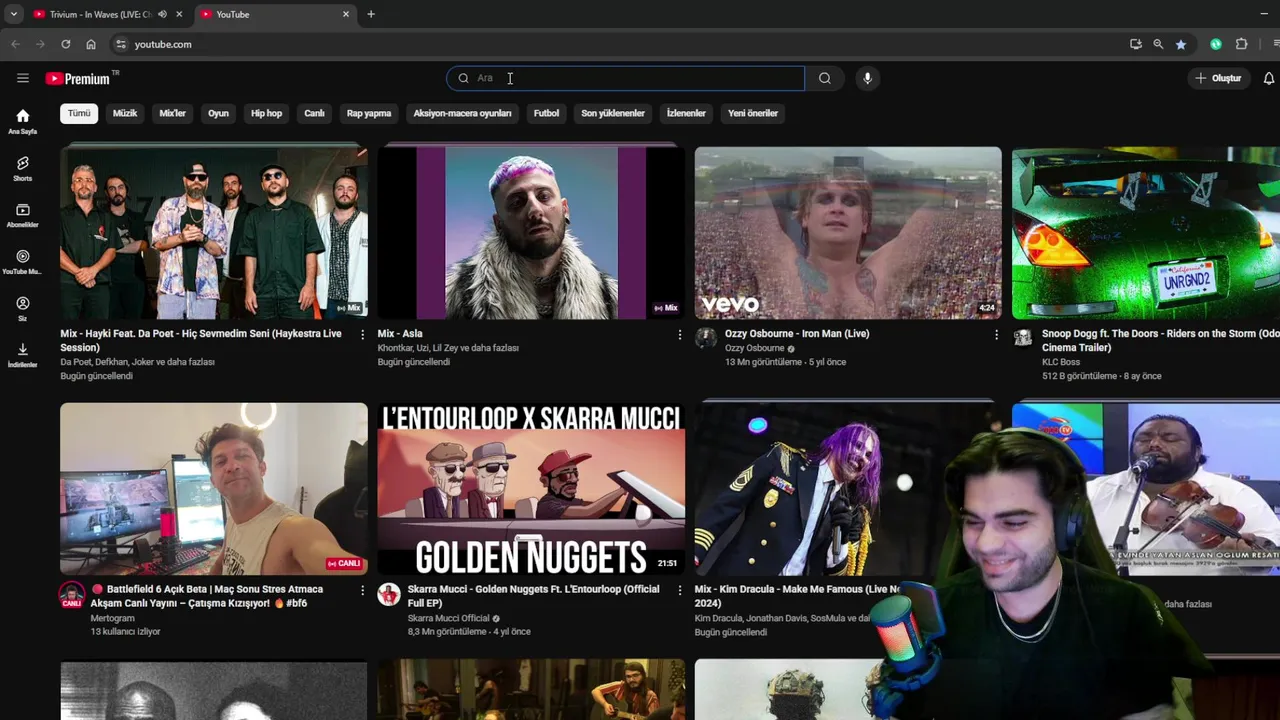Select Yeni öneriler filter chip
This screenshot has height=720, width=1280.
tap(753, 113)
